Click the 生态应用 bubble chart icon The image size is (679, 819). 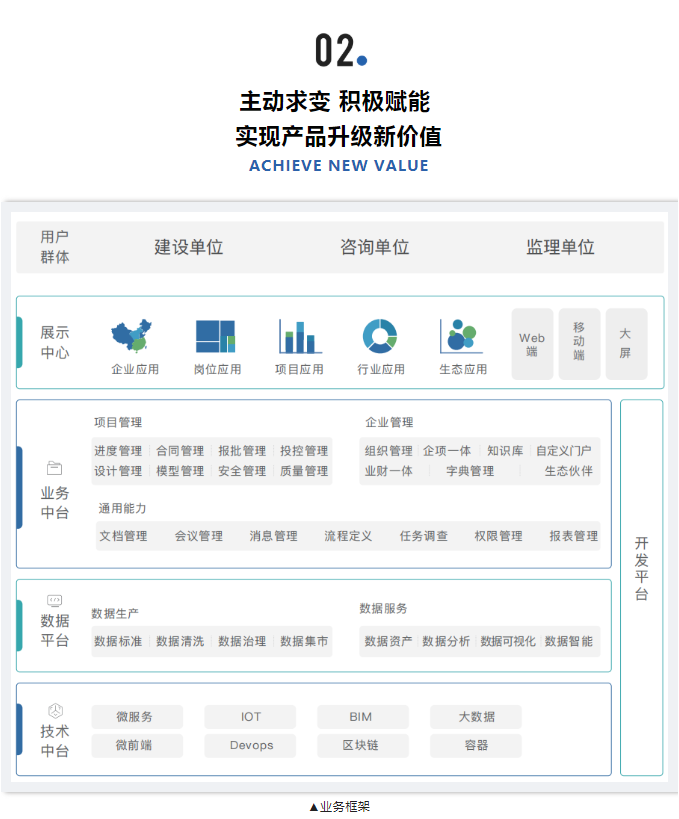click(x=462, y=337)
